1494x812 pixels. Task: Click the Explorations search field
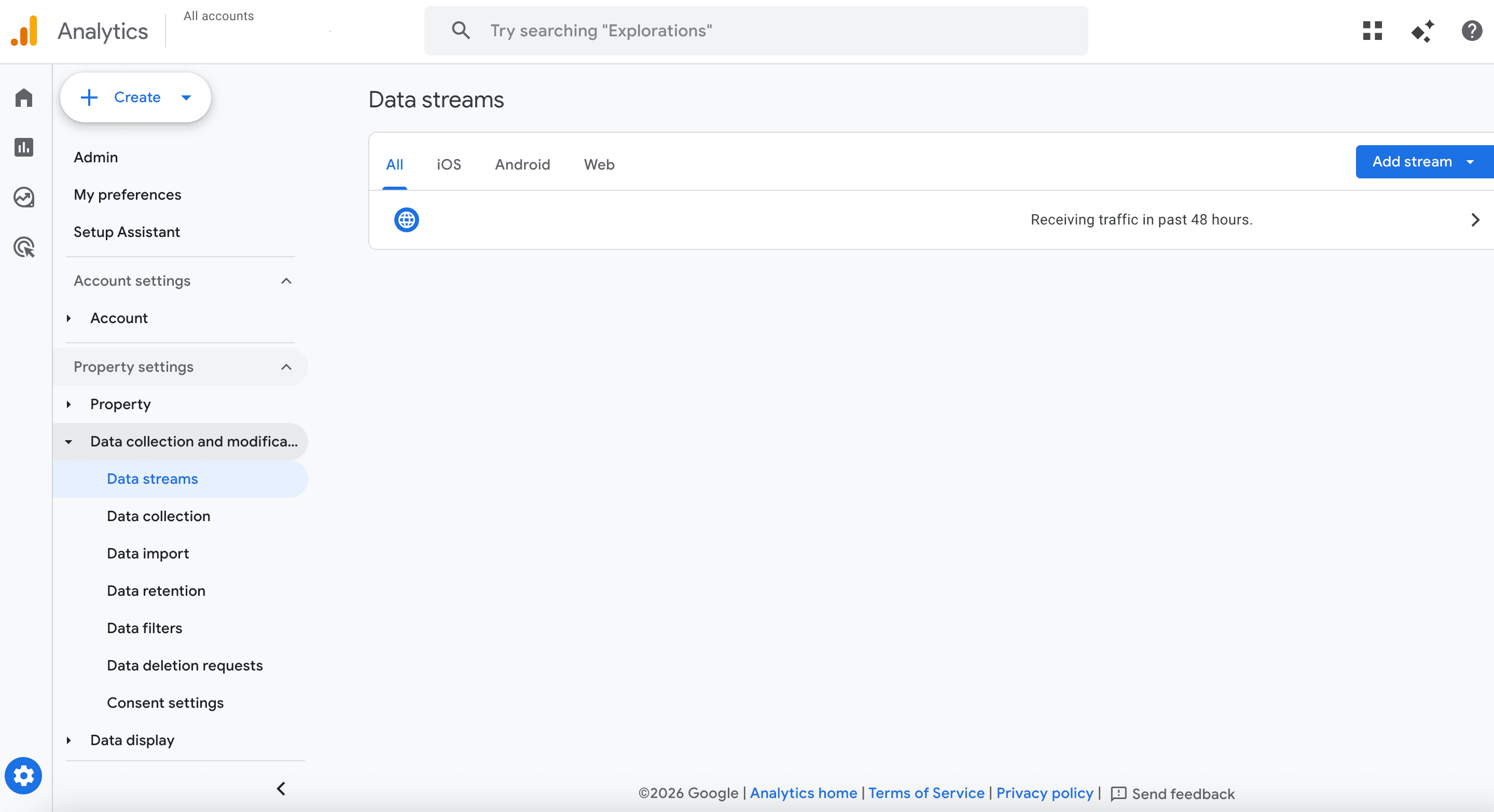(x=756, y=31)
